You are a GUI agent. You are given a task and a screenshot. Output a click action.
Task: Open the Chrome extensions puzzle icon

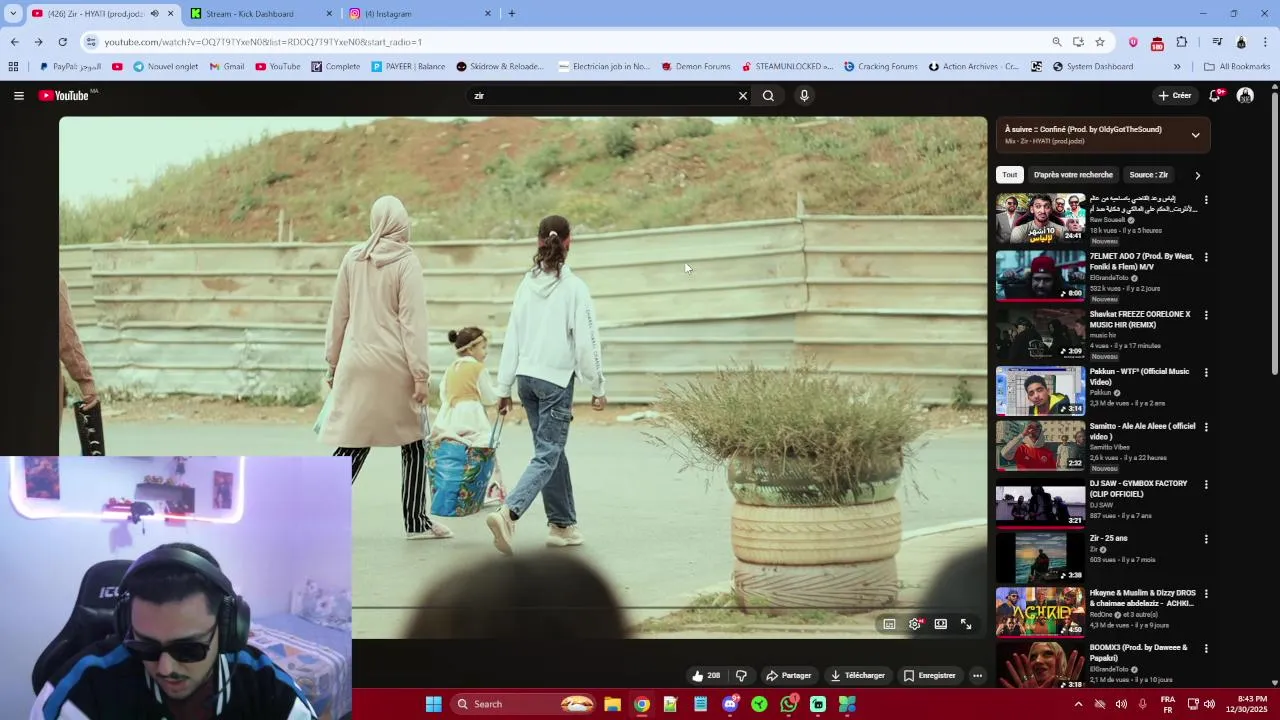point(1182,42)
